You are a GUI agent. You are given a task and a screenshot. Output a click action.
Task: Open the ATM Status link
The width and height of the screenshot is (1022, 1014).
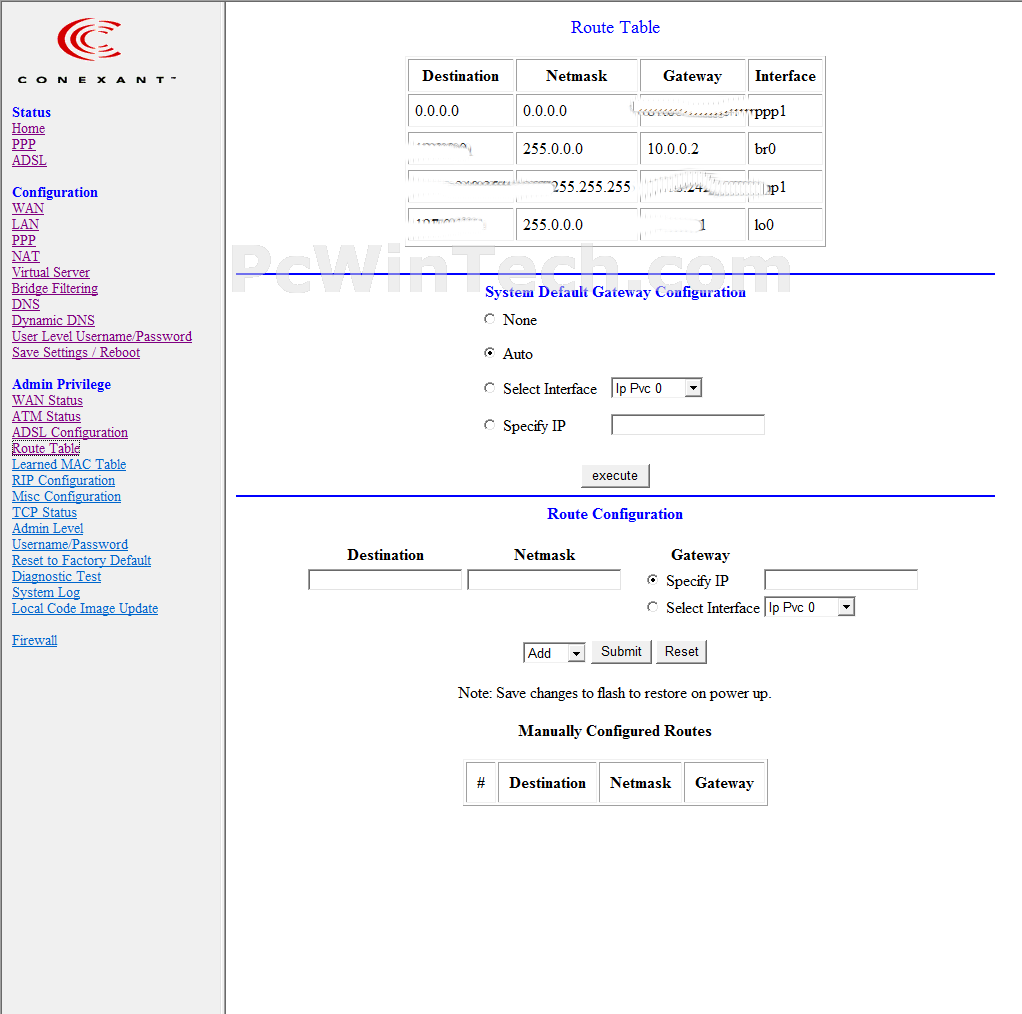[x=46, y=416]
